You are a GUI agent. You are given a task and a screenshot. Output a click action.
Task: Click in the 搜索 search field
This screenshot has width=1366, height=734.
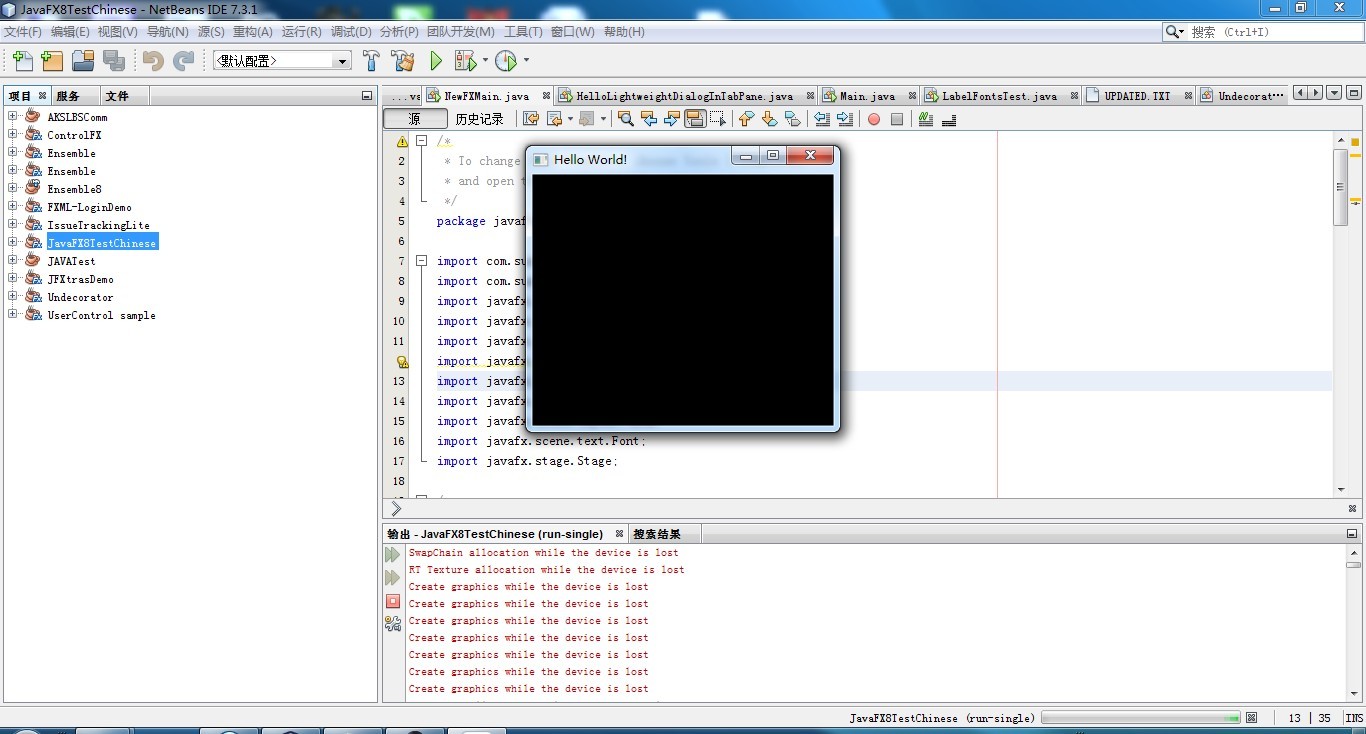pos(1270,32)
